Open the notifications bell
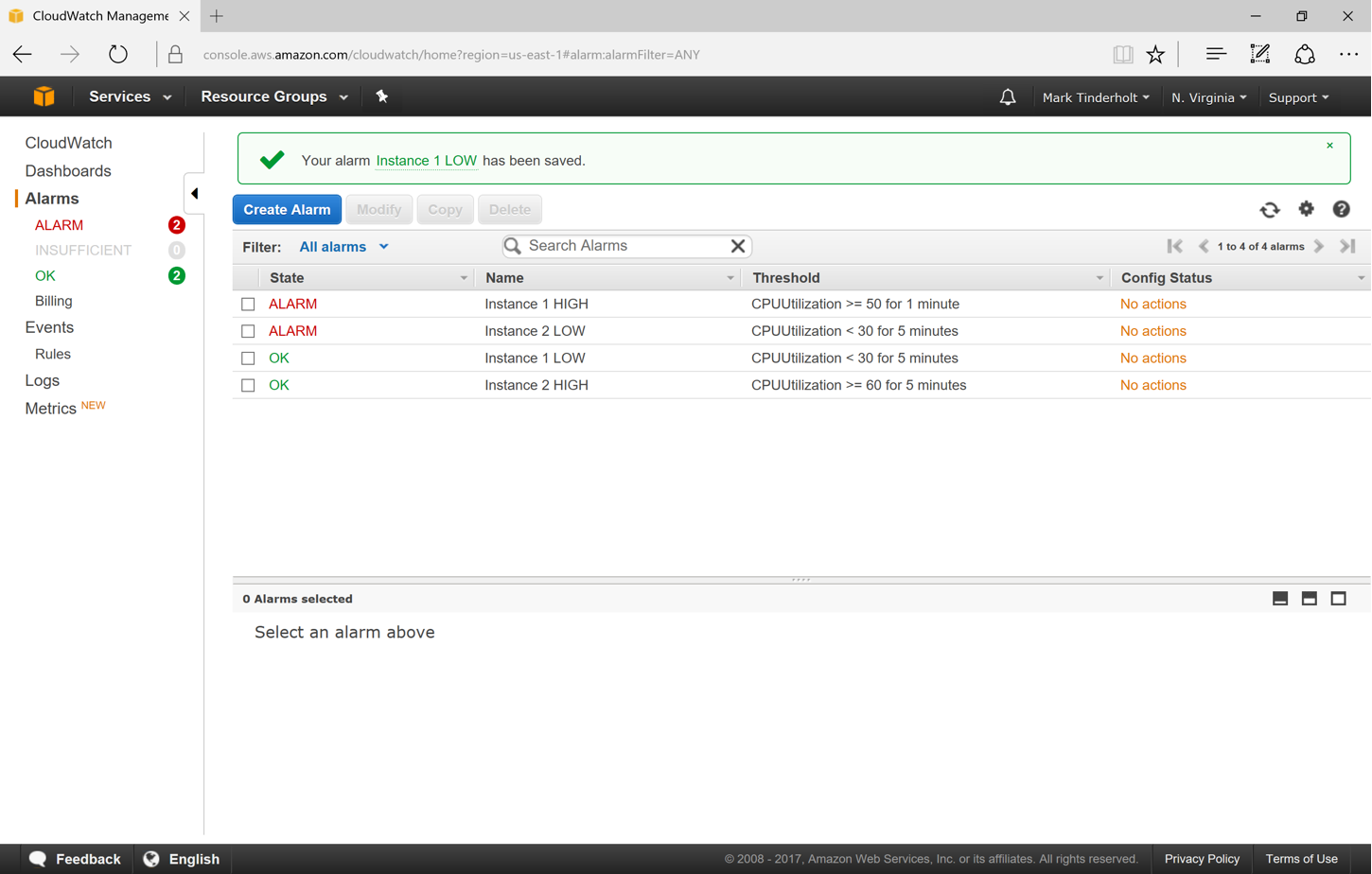 coord(1008,97)
